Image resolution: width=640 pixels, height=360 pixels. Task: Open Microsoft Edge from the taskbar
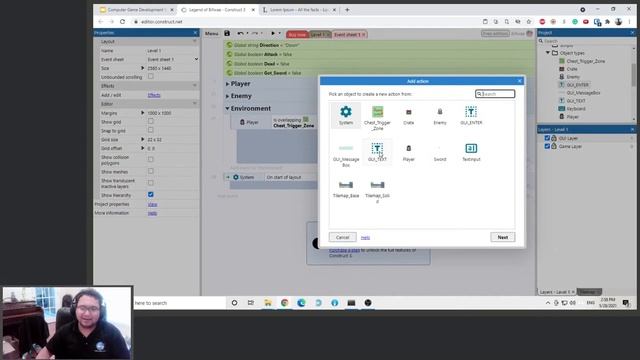pos(301,303)
